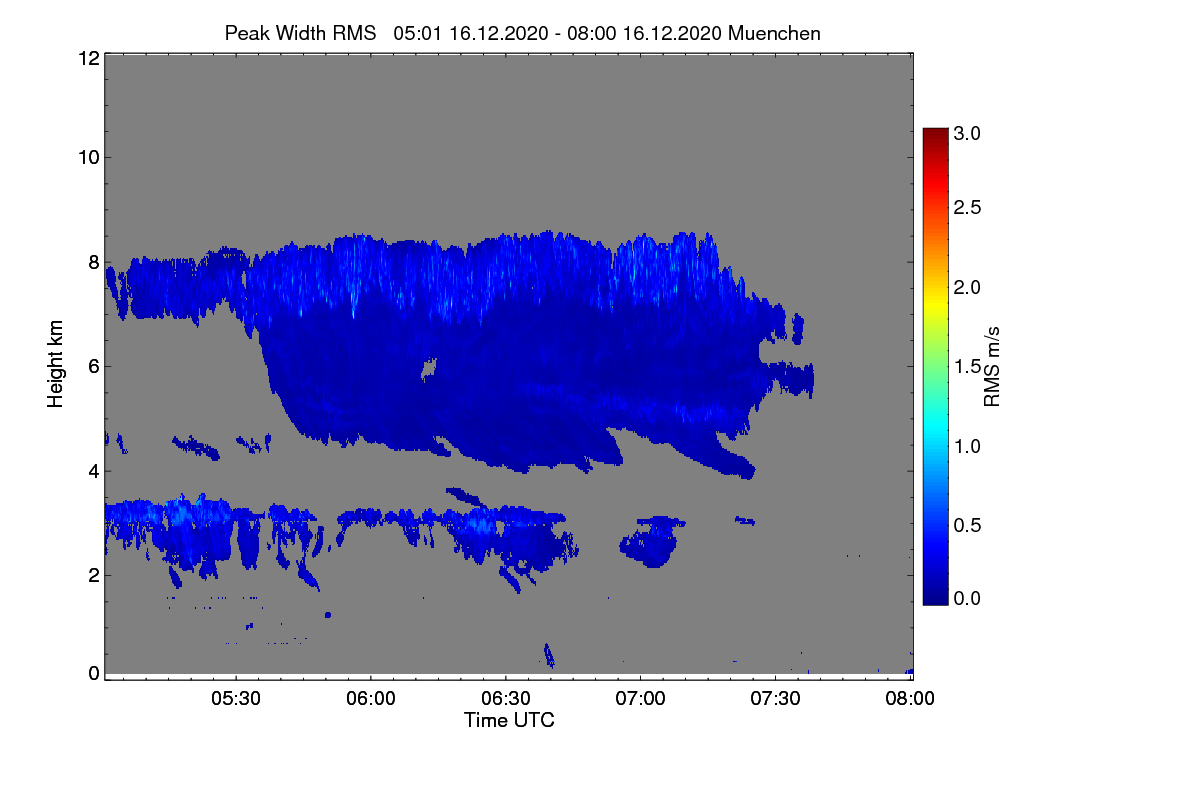Click the 1.0 colorbar value

(x=967, y=446)
